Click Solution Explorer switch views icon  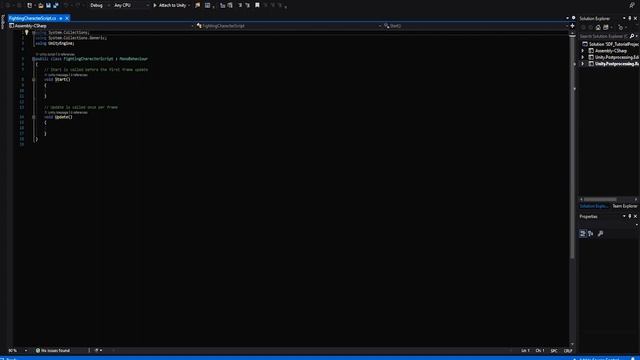tap(606, 27)
